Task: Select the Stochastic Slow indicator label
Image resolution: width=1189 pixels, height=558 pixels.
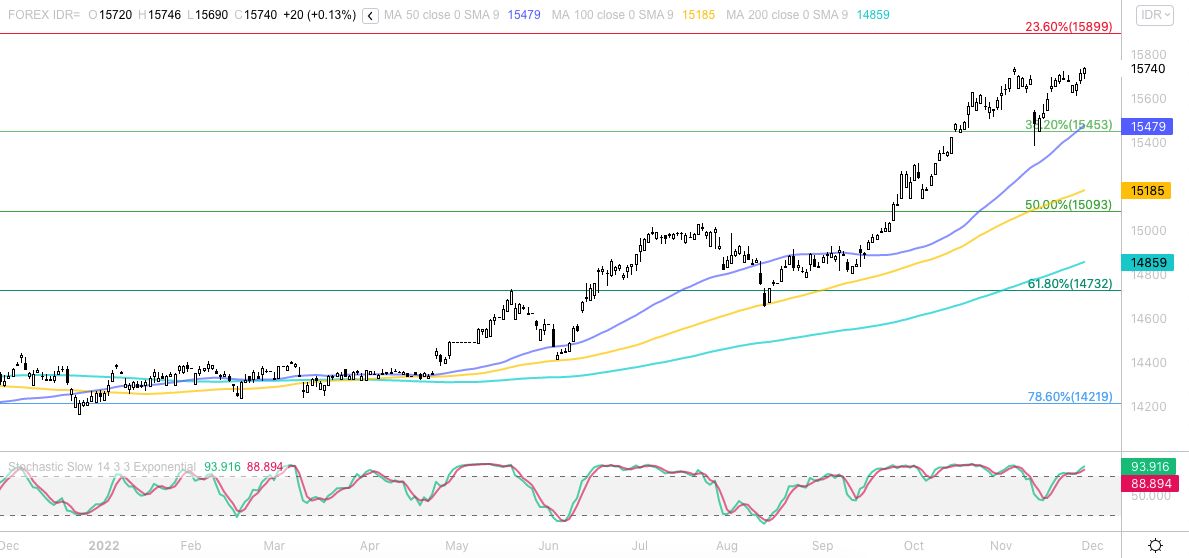Action: (102, 467)
